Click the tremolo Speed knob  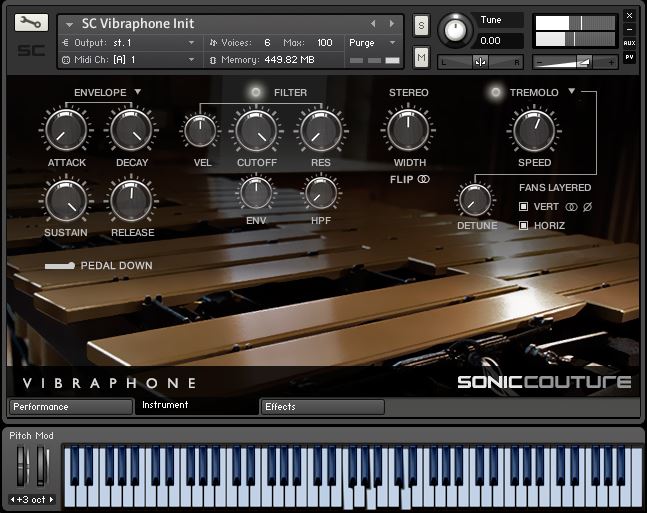coord(534,130)
